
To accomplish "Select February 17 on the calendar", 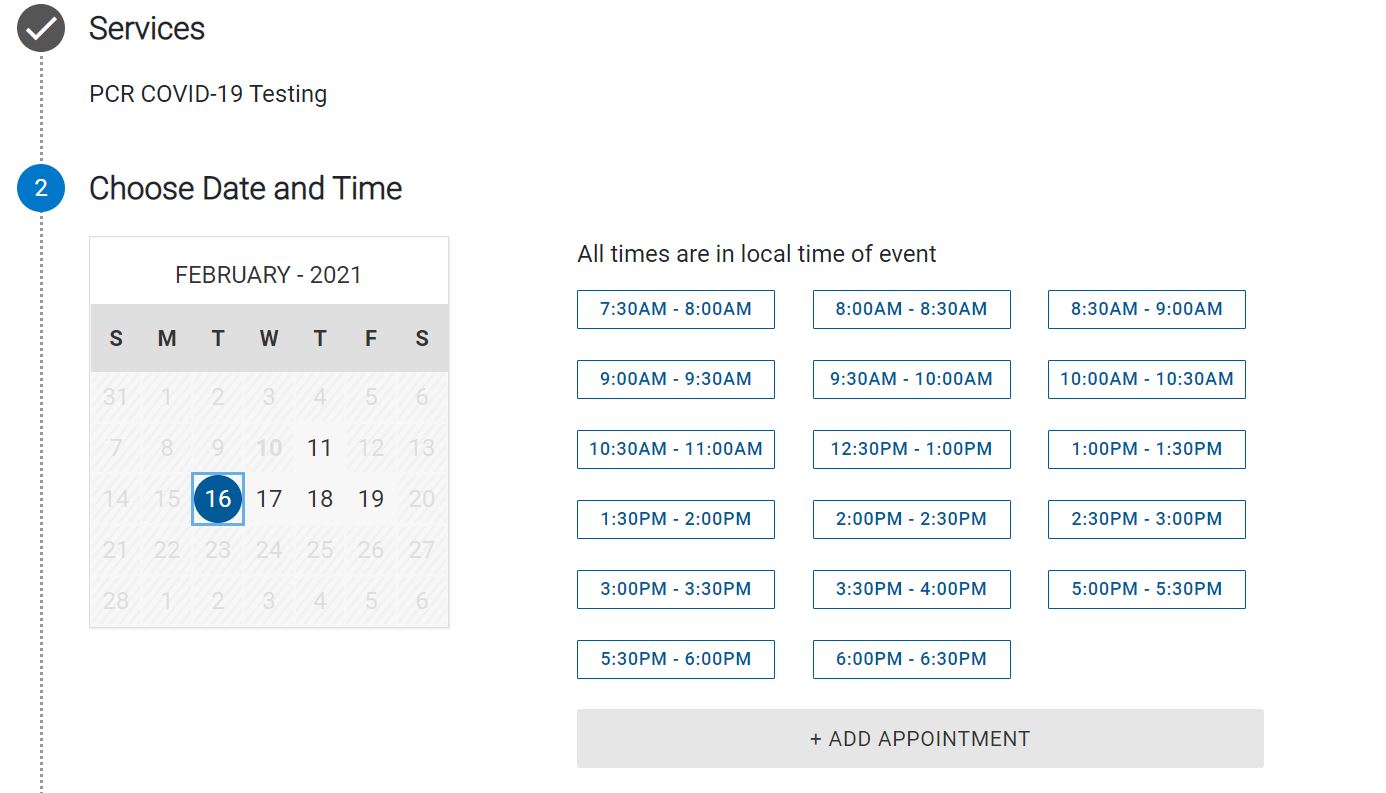I will [269, 499].
